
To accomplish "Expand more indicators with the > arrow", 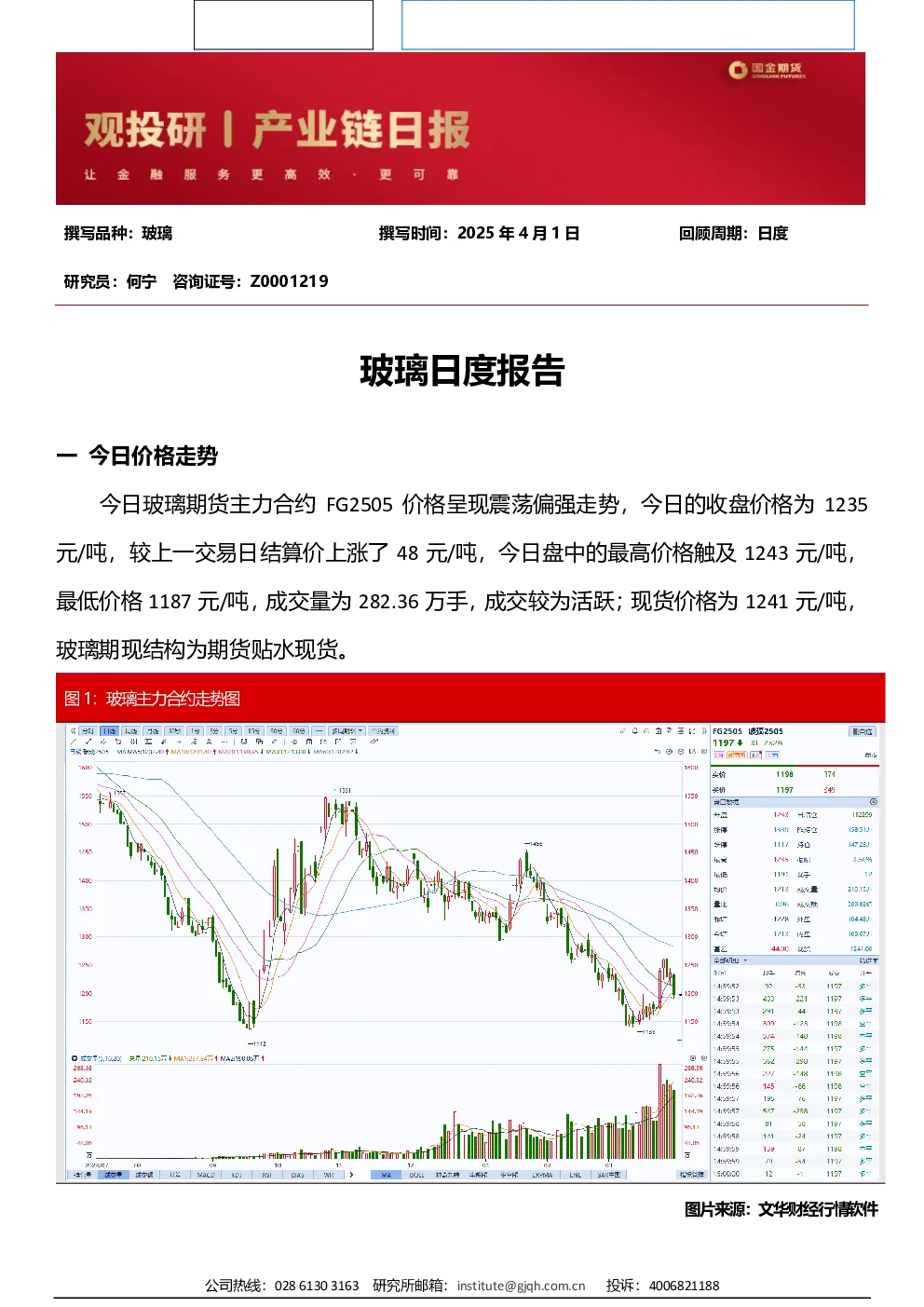I will [351, 1176].
